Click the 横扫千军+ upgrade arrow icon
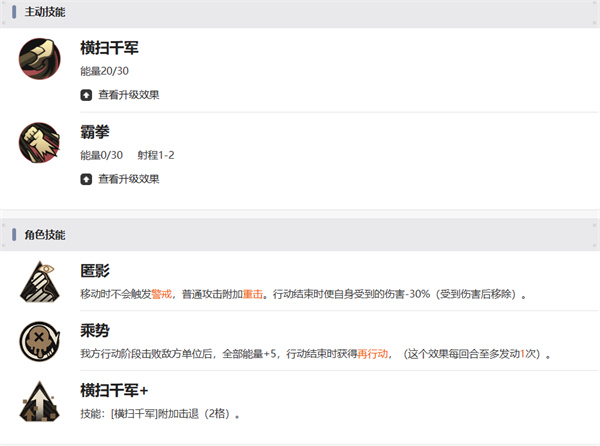Viewport: 600px width, 446px height. pos(39,401)
